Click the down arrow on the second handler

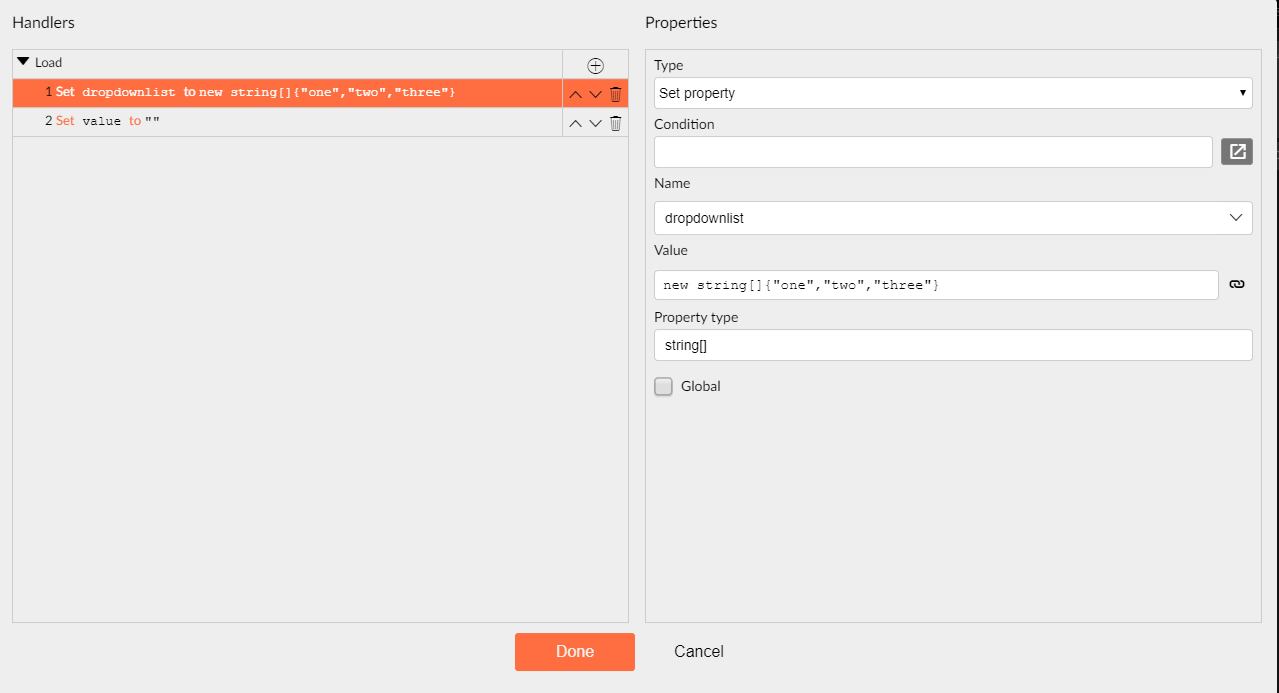595,123
